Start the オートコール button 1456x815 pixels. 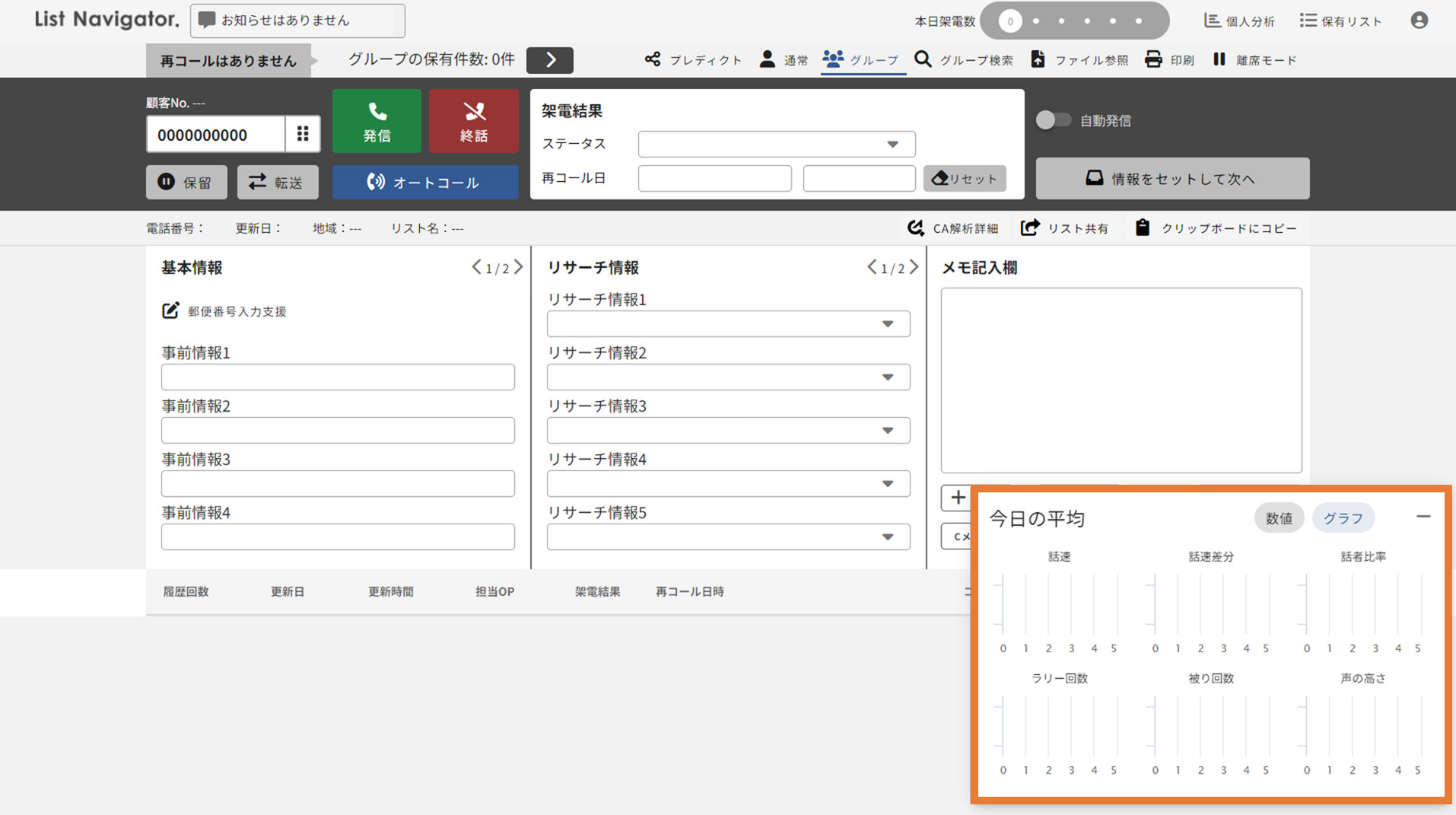(x=425, y=183)
